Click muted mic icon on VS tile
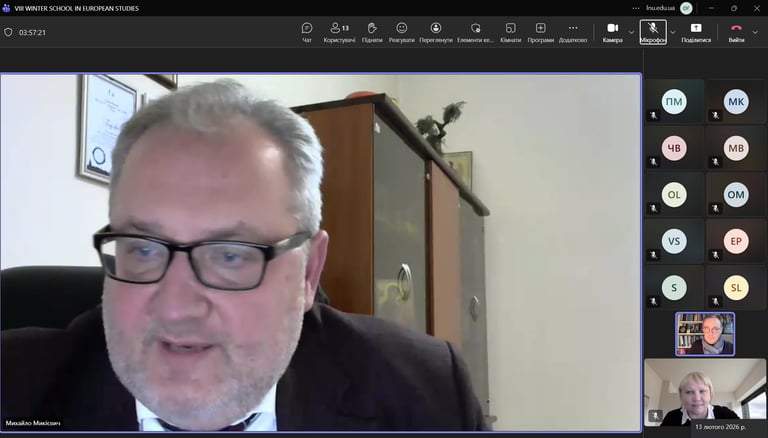Screen dimensions: 768x438 pos(653,255)
